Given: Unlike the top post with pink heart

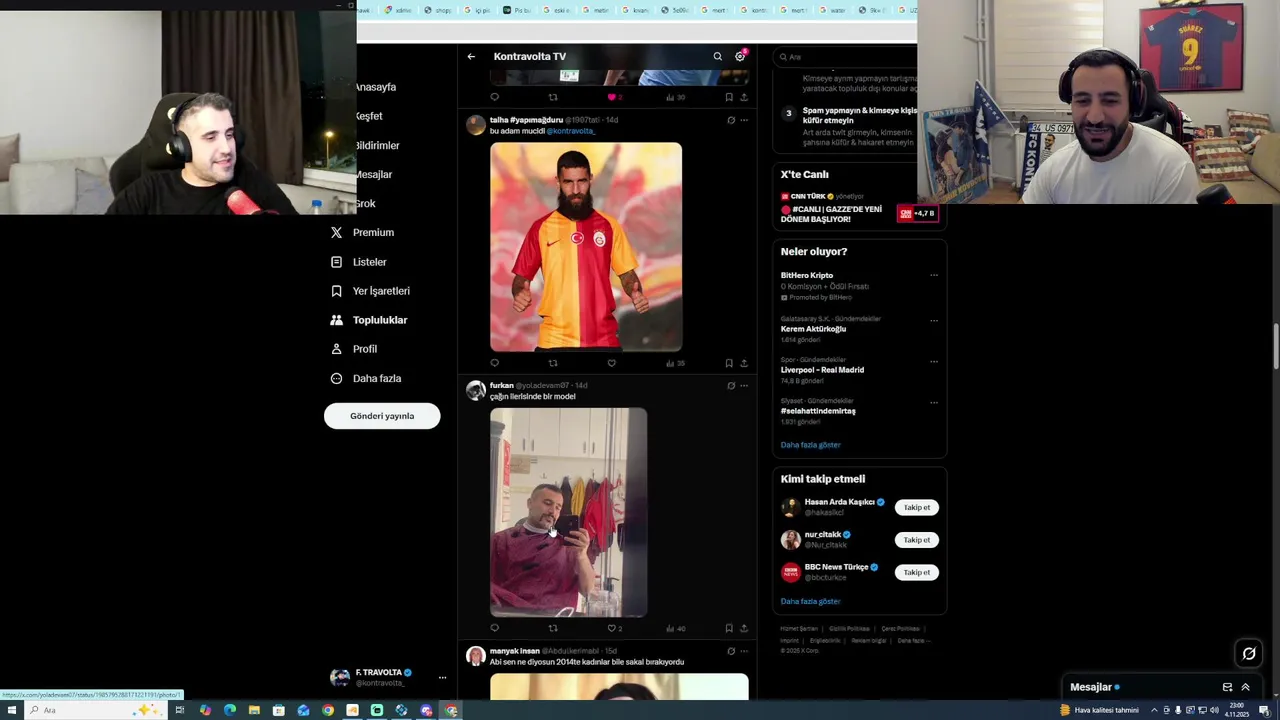Looking at the screenshot, I should [x=614, y=97].
